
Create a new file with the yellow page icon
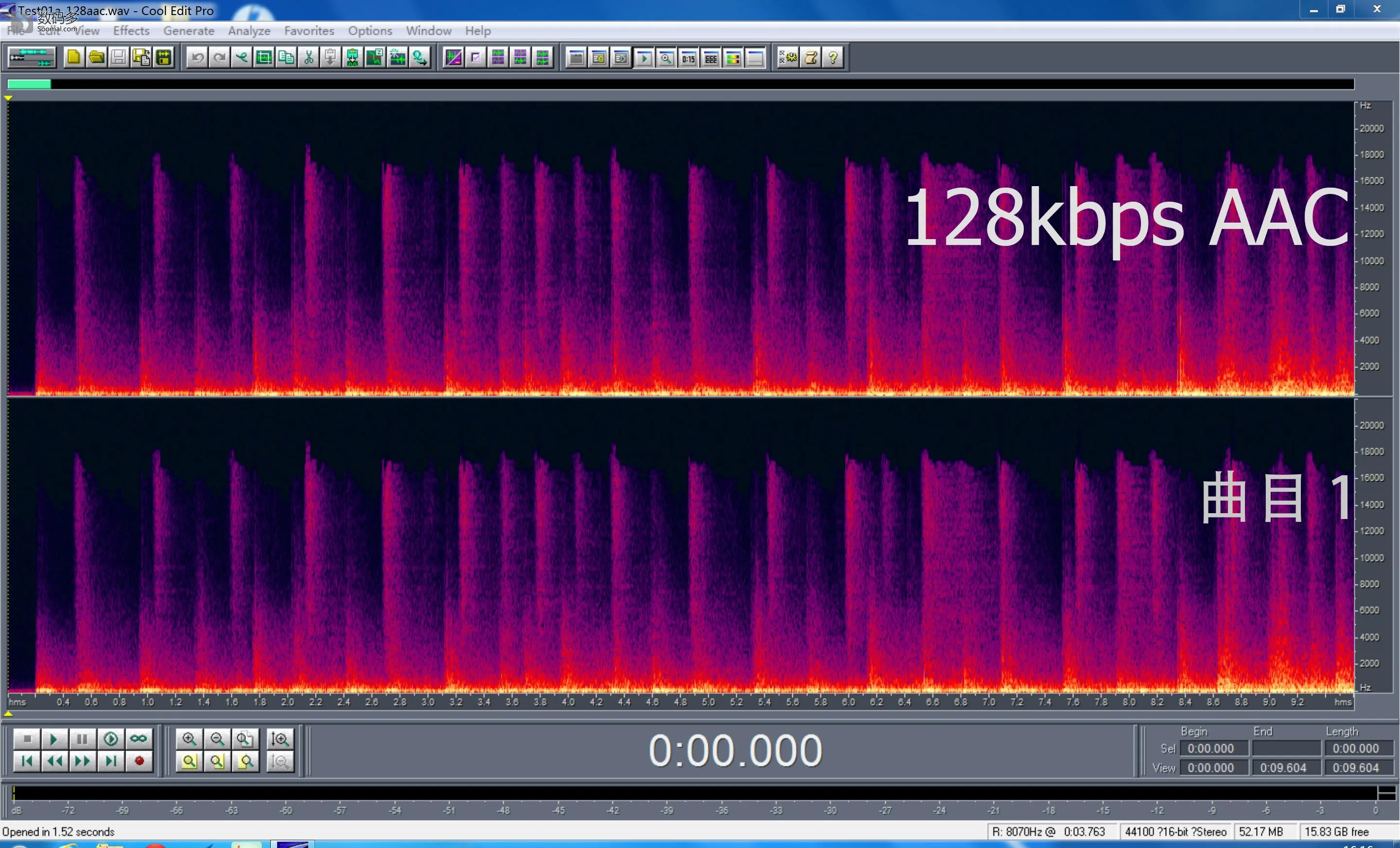(x=73, y=57)
